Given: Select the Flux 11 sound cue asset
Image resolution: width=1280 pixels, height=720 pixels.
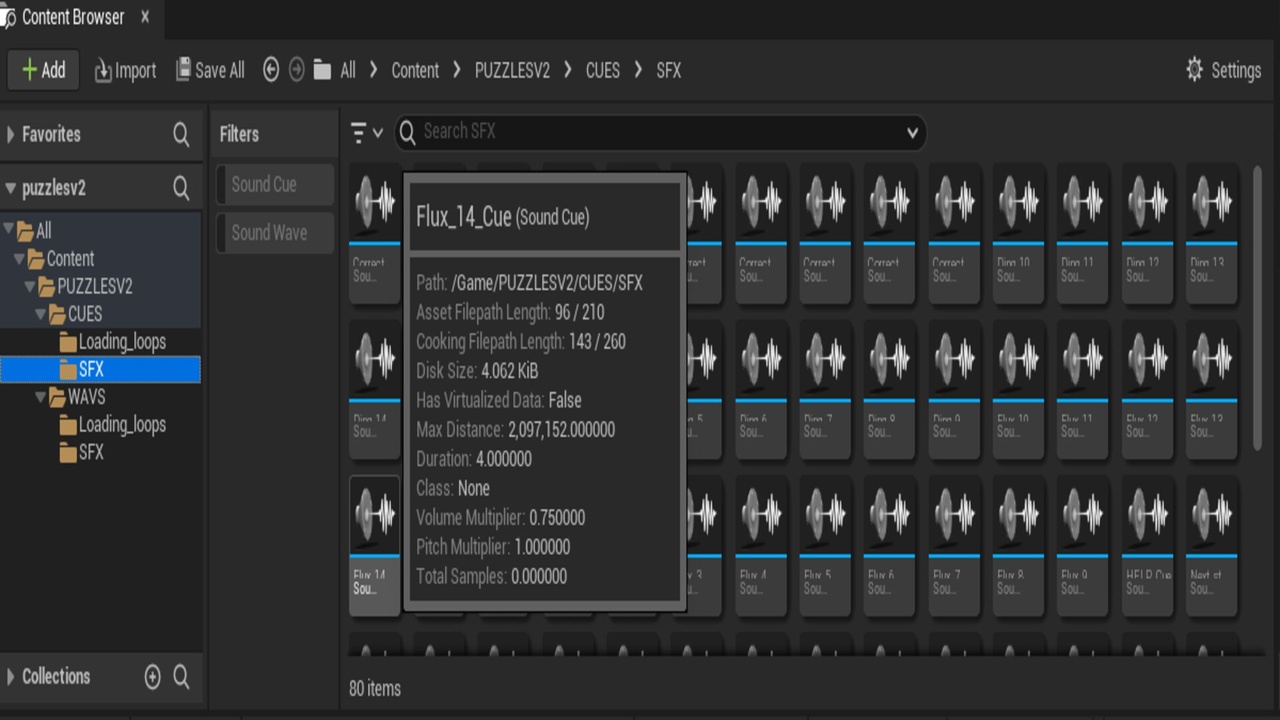Looking at the screenshot, I should pyautogui.click(x=1082, y=390).
